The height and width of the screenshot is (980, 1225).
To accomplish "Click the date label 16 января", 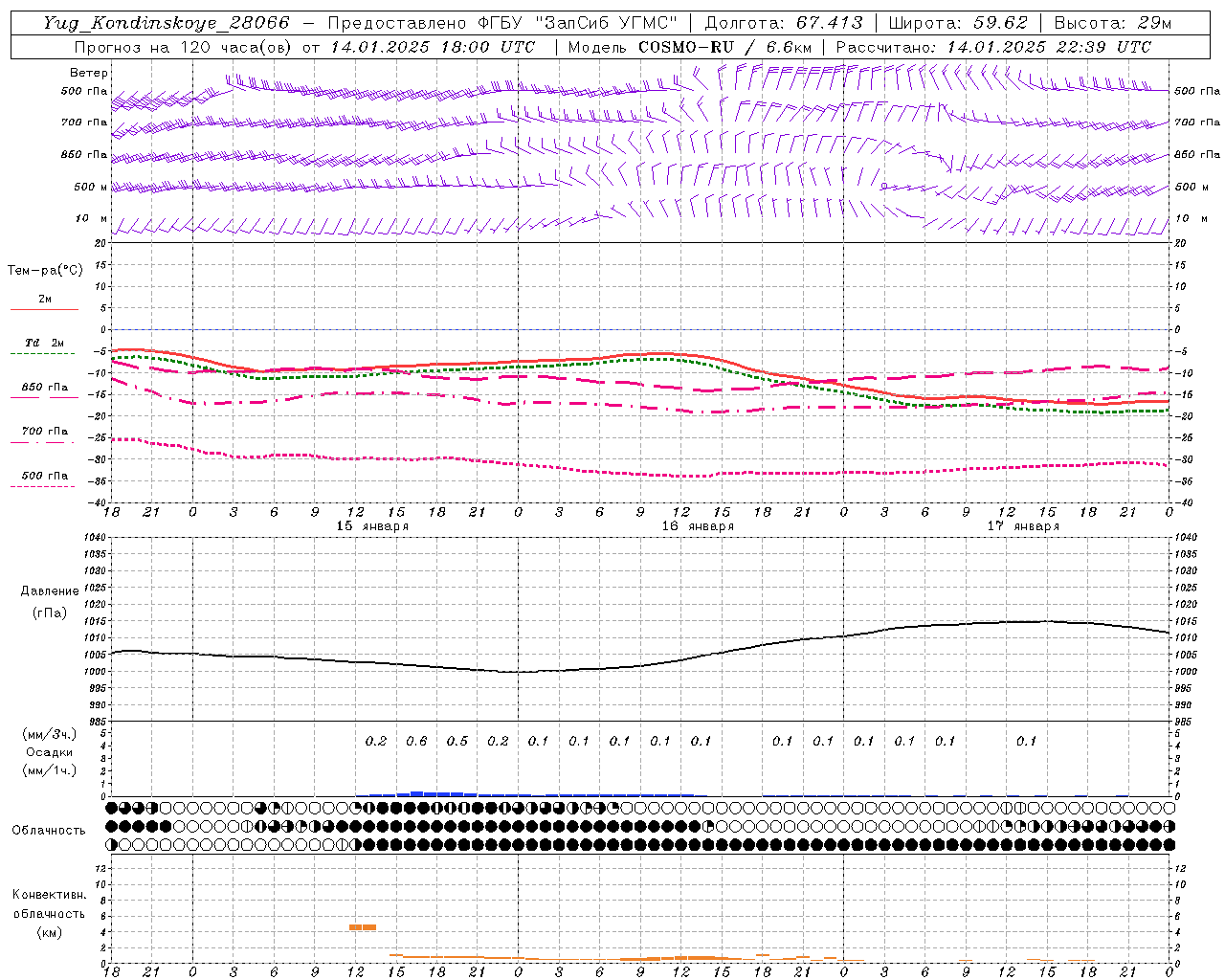I will click(x=698, y=526).
